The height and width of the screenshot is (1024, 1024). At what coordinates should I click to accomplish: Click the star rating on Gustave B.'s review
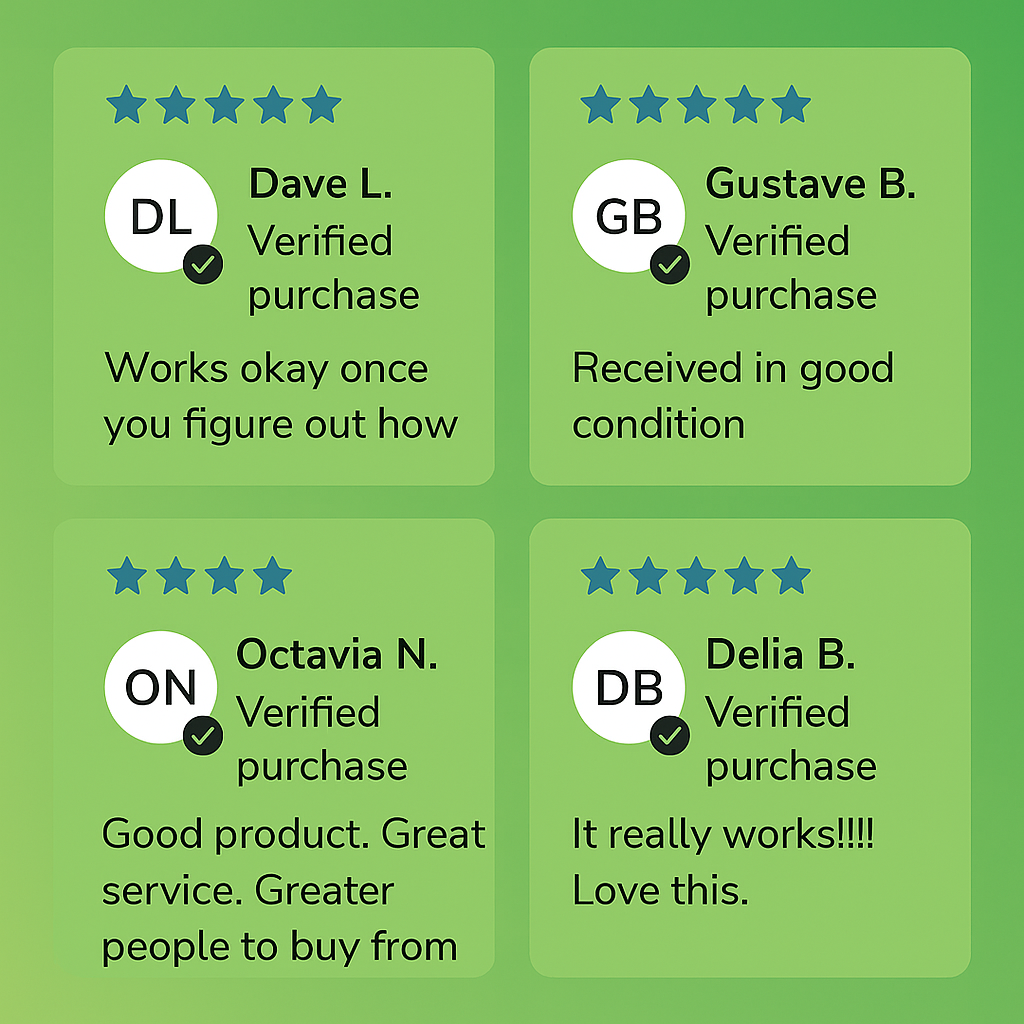coord(696,104)
